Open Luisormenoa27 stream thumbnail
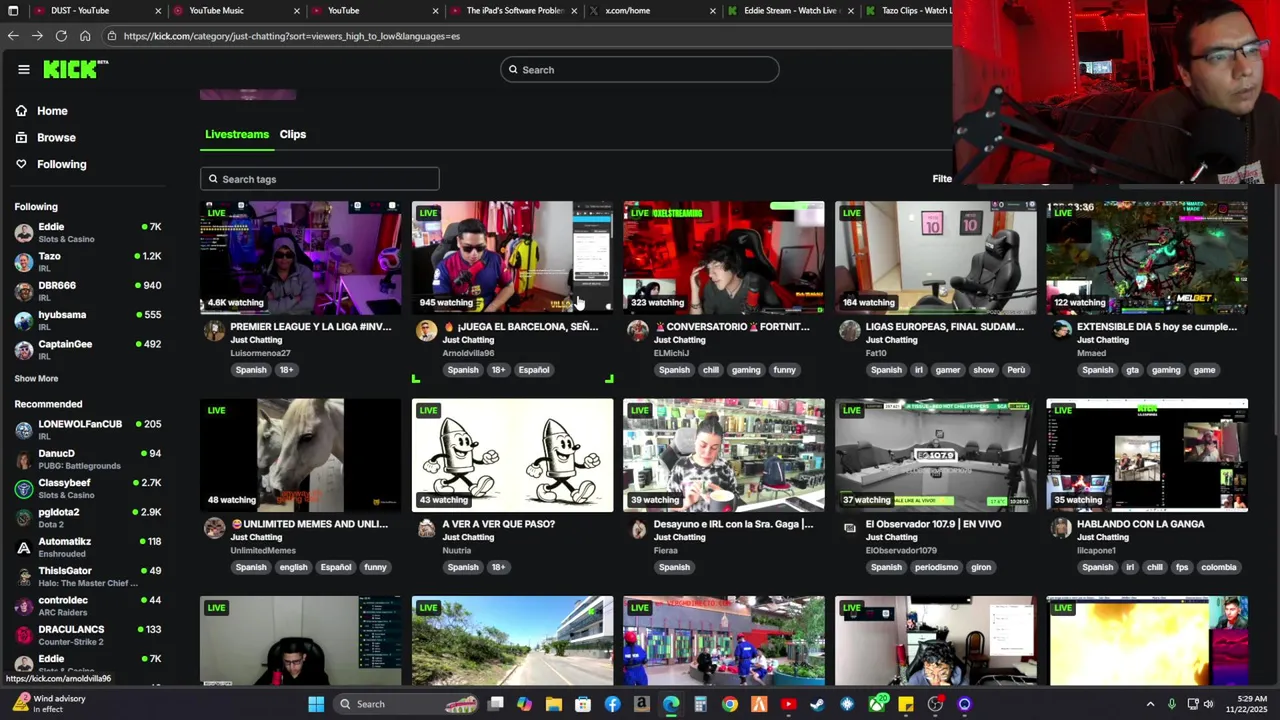 coord(300,258)
